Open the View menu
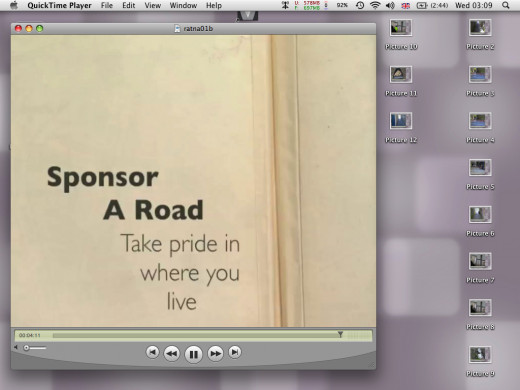Image resolution: width=520 pixels, height=390 pixels. tap(153, 5)
